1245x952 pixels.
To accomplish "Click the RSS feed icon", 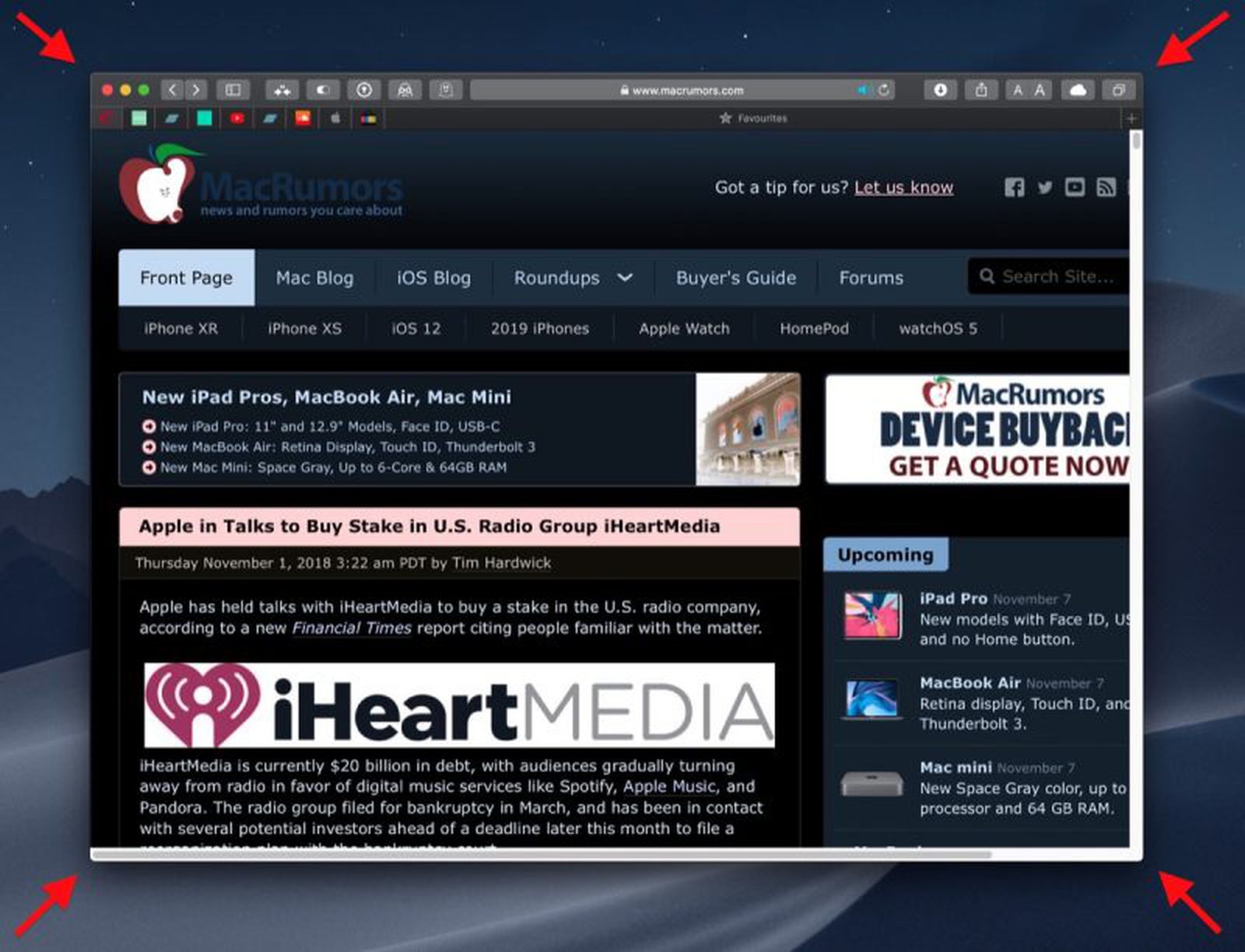I will click(x=1106, y=187).
